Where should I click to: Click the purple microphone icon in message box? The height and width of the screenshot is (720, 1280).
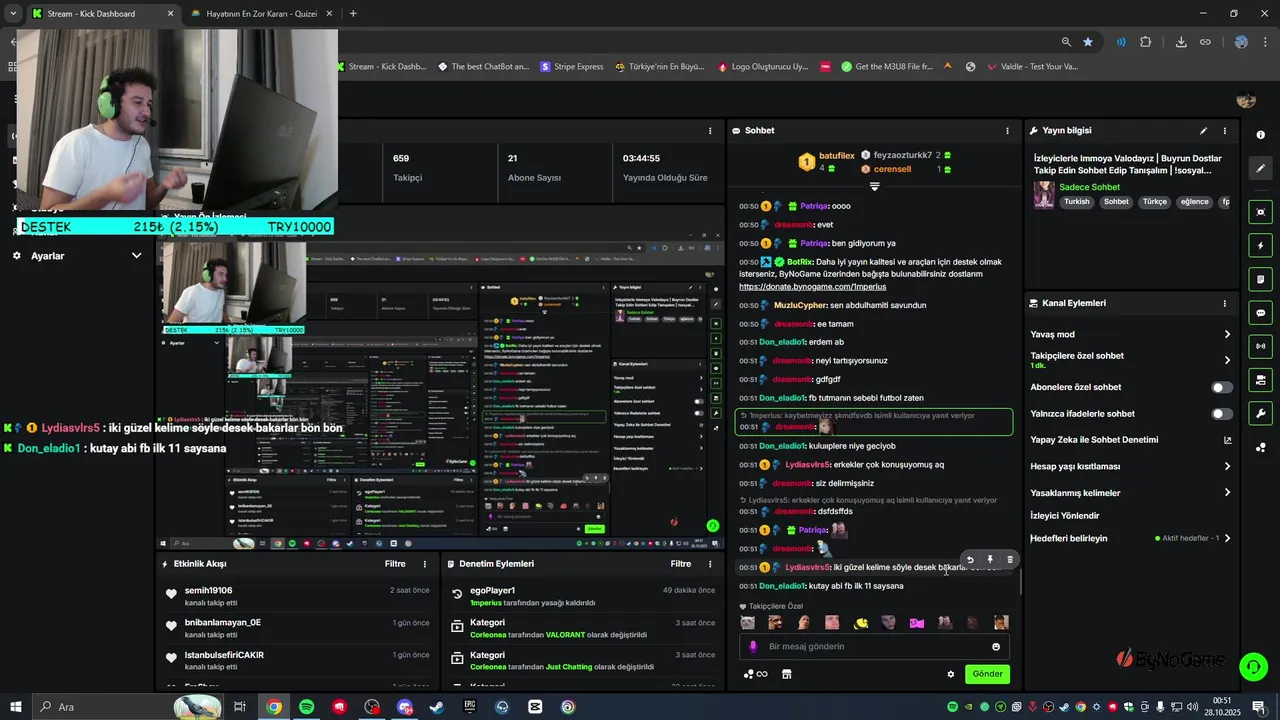point(753,647)
